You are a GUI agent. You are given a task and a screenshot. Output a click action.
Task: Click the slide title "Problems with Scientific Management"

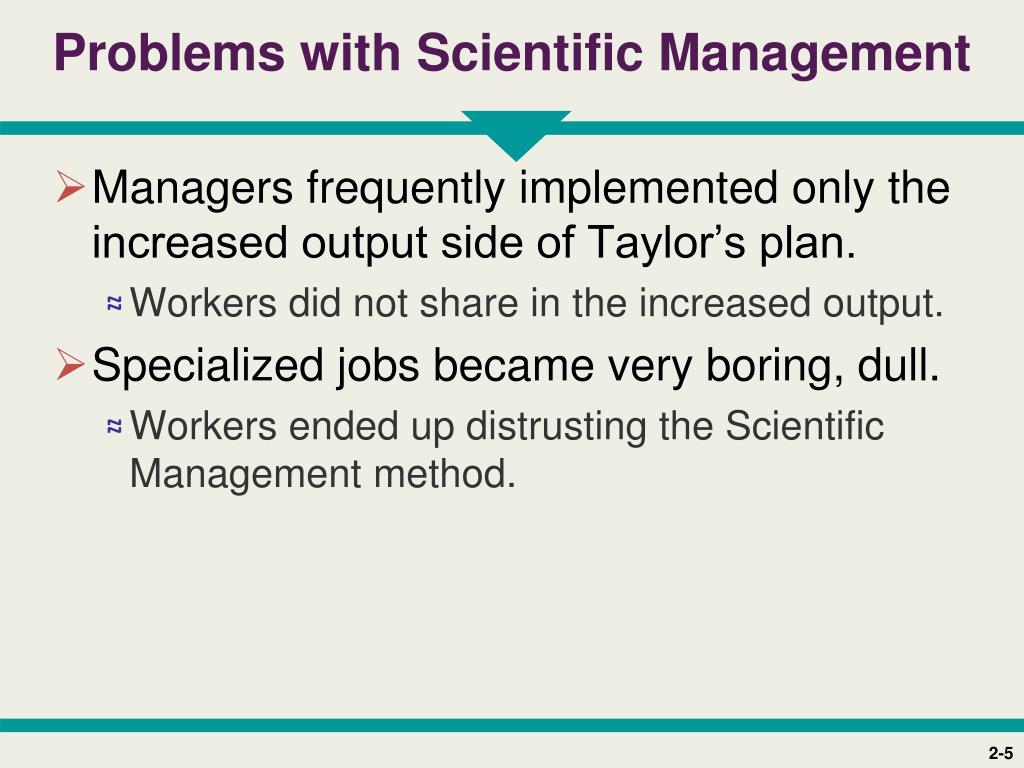pos(512,53)
